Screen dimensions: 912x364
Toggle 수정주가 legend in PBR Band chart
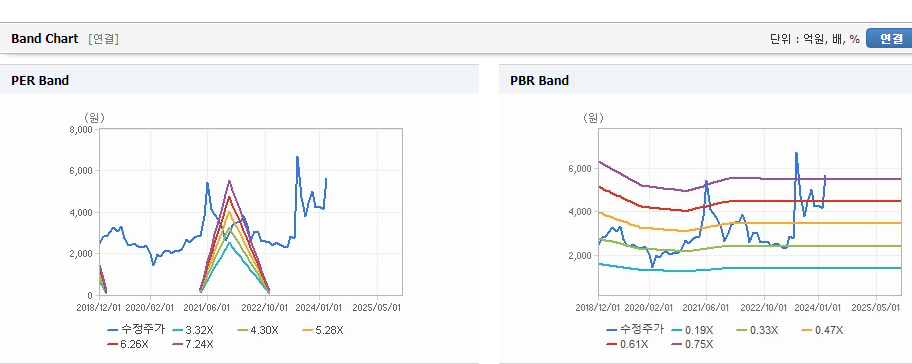click(x=635, y=330)
